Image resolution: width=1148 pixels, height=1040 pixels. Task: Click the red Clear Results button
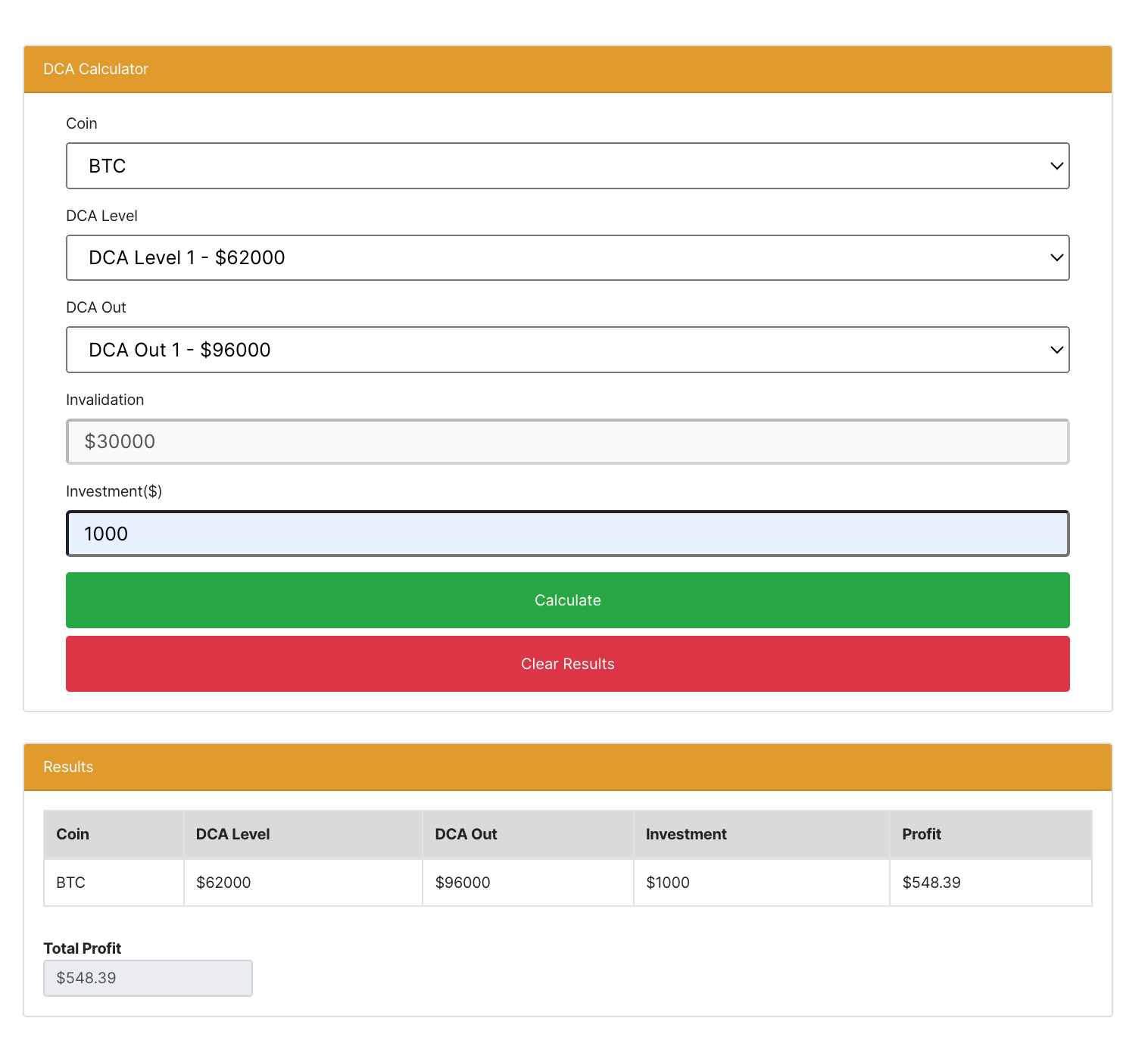coord(567,664)
